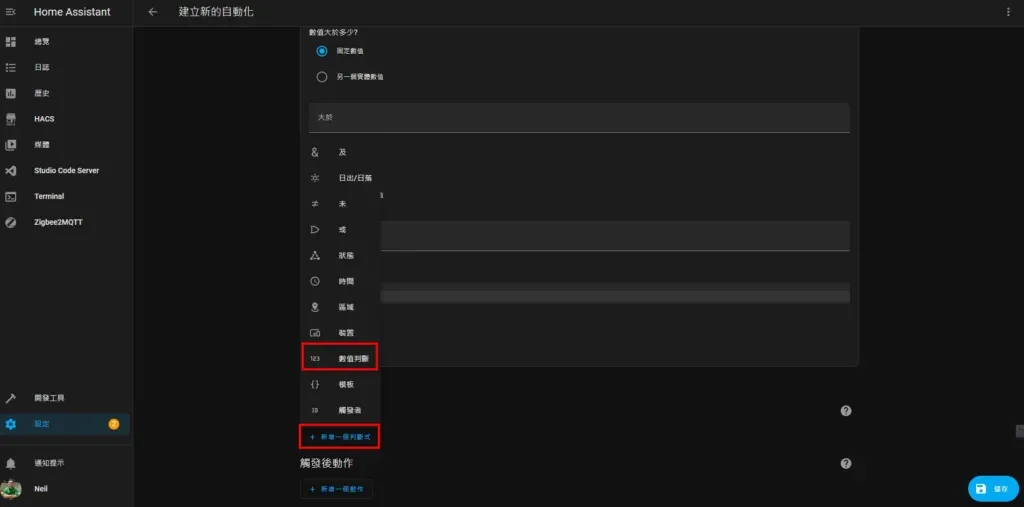Screen dimensions: 1024x507
Task: Open 開發工具 developer tools
Action: coord(49,398)
